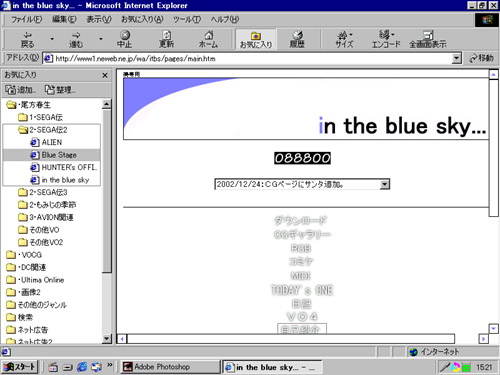Expand the その他のジャンル folder
The width and height of the screenshot is (500, 375).
[36, 305]
